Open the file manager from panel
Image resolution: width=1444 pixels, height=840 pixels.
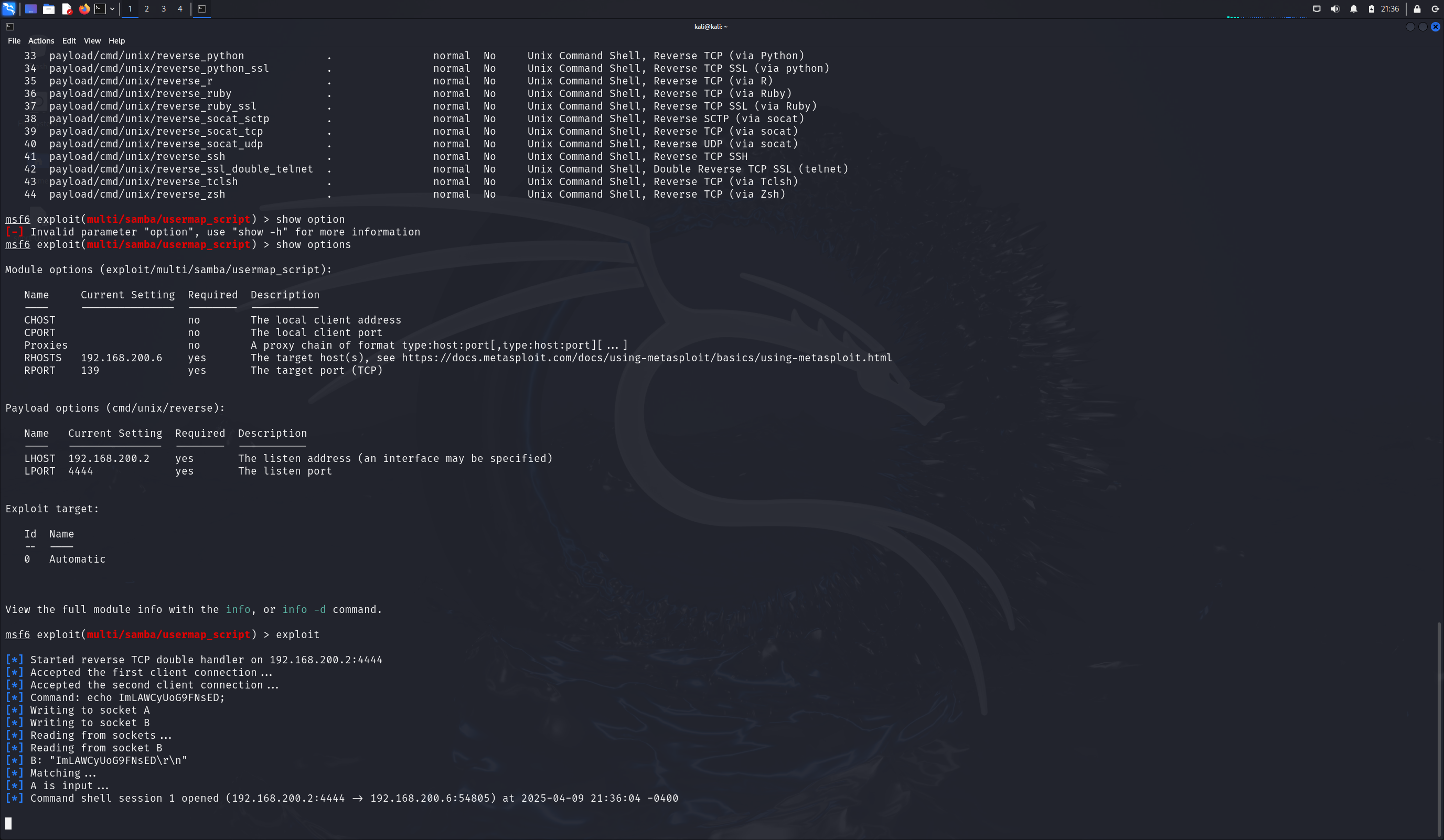(49, 8)
